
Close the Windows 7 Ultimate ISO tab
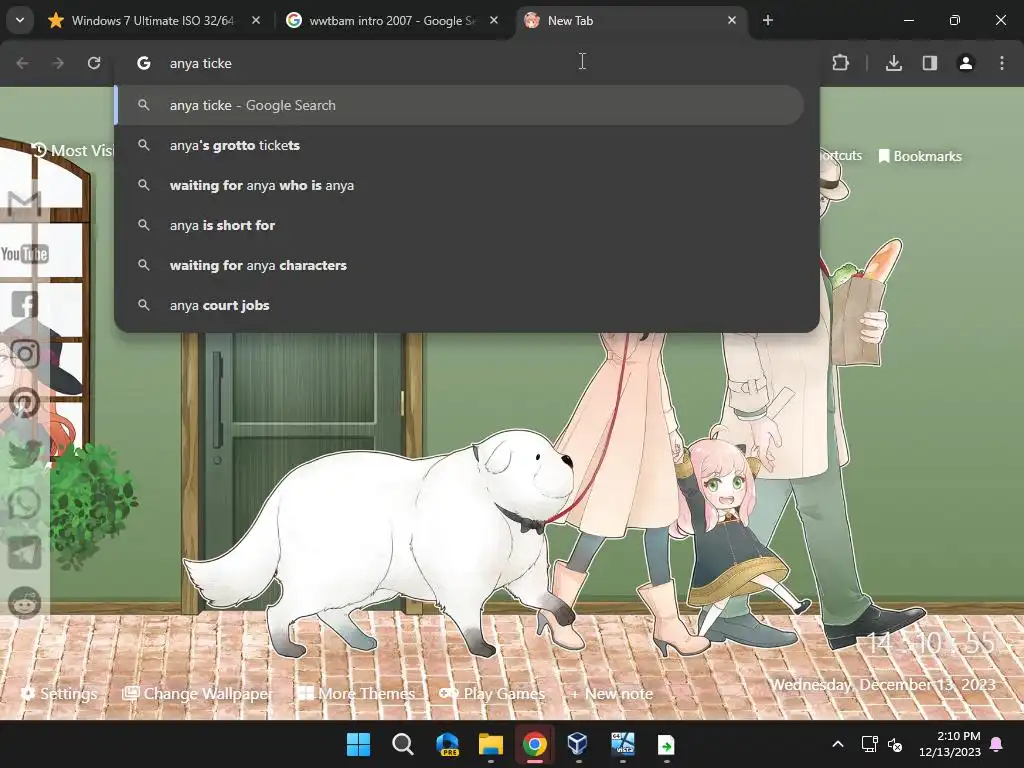pyautogui.click(x=256, y=21)
